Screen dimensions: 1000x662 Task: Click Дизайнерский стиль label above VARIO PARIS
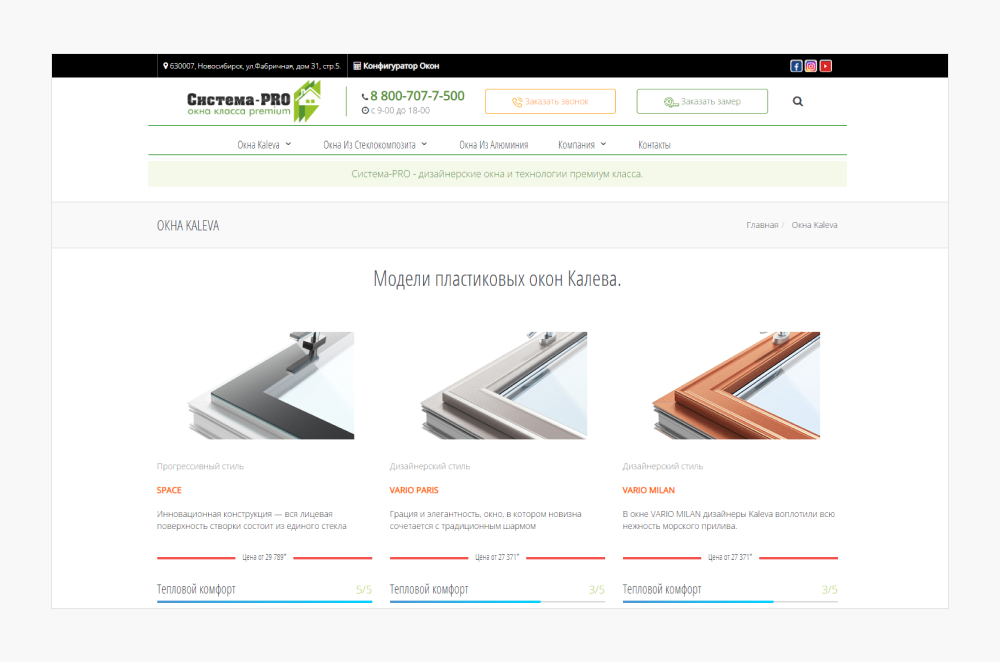(430, 466)
